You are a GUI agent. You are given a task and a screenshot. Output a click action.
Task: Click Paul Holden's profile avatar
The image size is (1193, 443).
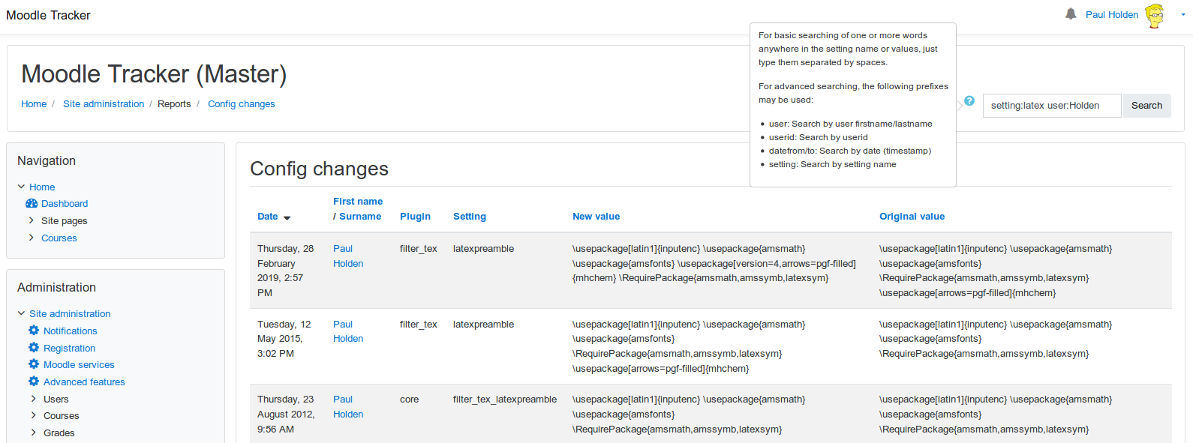coord(1155,14)
